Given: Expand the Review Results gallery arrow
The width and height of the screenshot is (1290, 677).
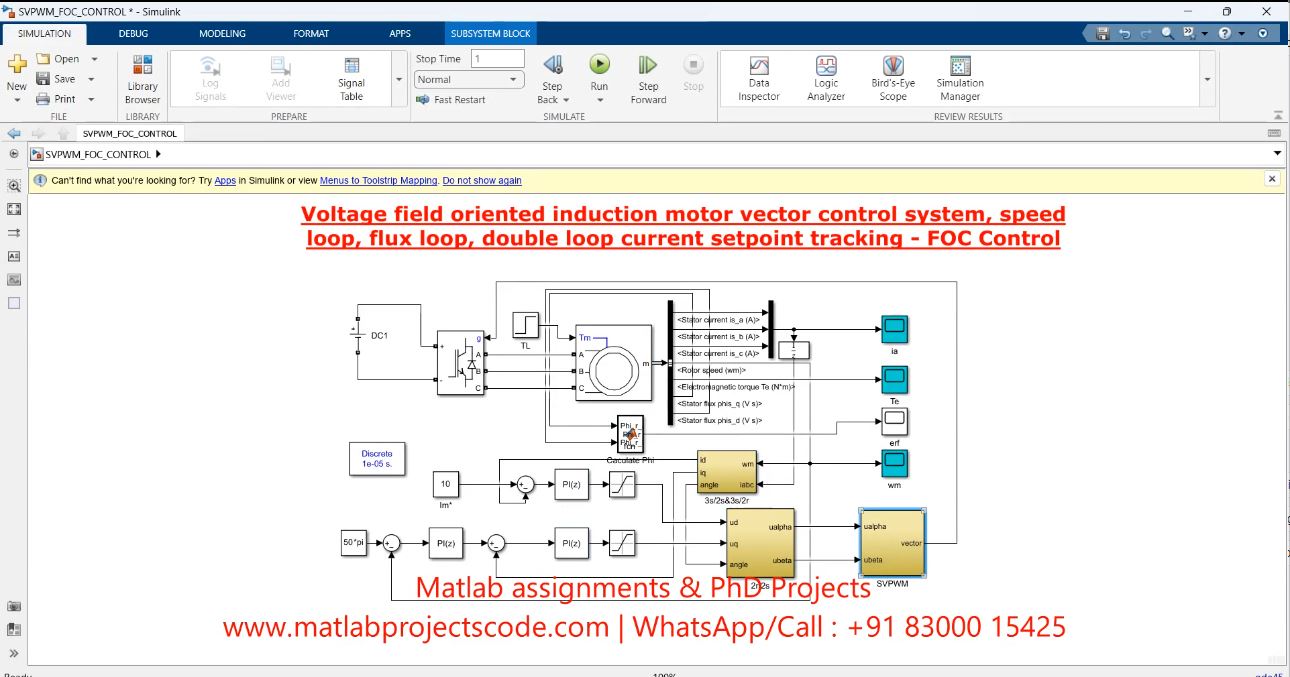Looking at the screenshot, I should coord(1207,79).
